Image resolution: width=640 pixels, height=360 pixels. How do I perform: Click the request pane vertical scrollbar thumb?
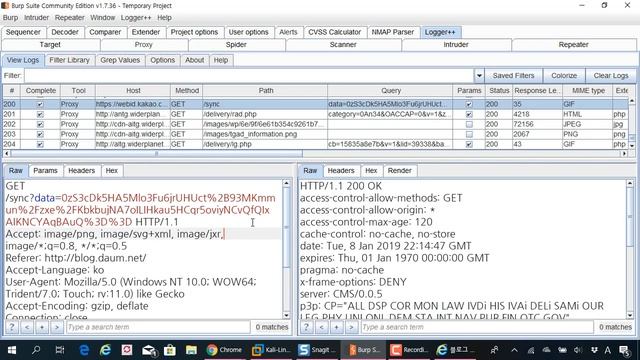pyautogui.click(x=286, y=226)
